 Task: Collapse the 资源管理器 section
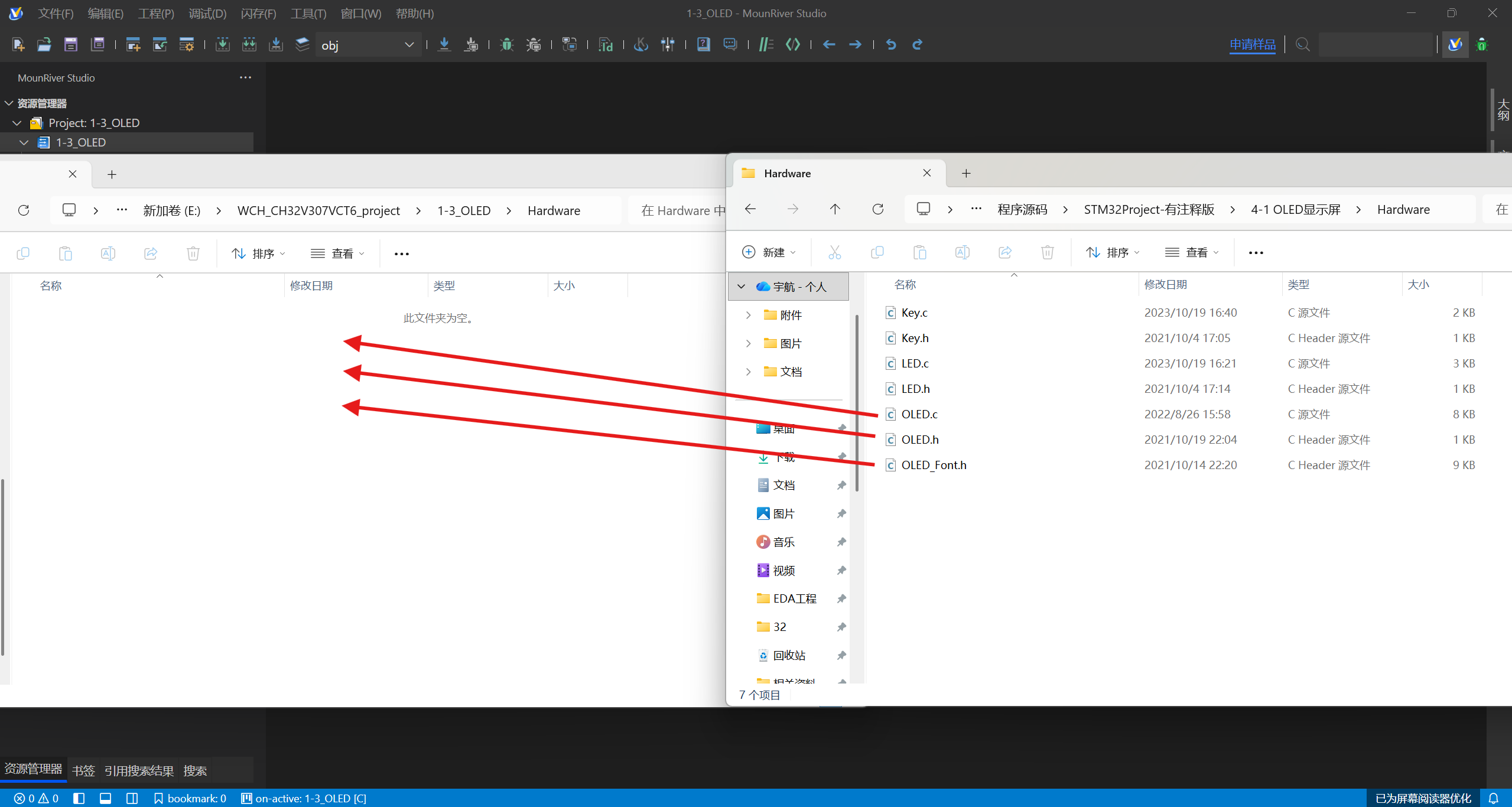point(9,103)
